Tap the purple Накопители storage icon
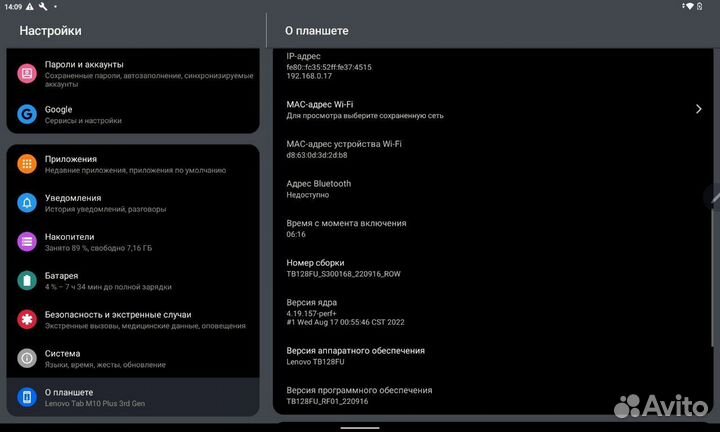Viewport: 720px width, 432px height. pyautogui.click(x=27, y=241)
